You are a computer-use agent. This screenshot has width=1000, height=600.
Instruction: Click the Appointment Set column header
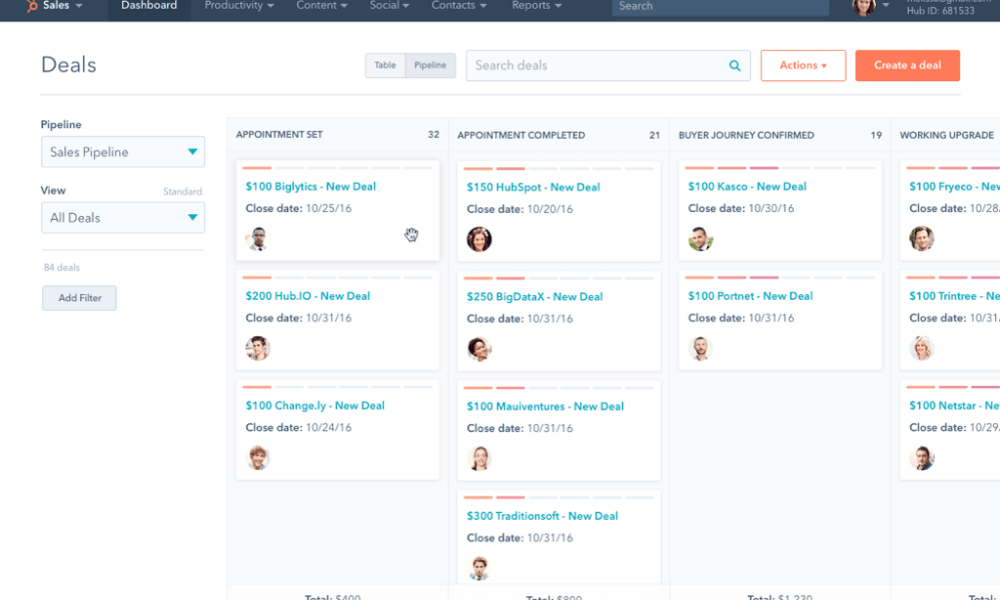pyautogui.click(x=279, y=135)
